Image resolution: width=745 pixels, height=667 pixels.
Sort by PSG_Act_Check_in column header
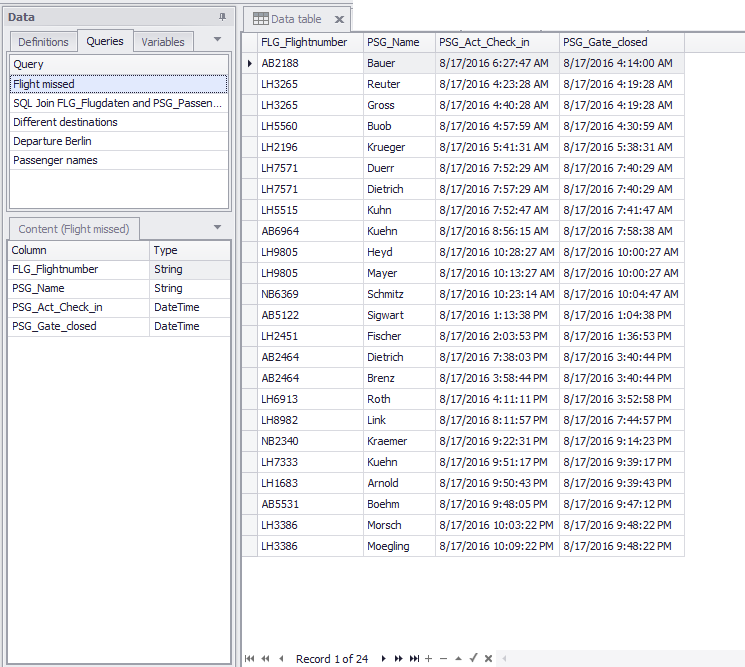[497, 42]
